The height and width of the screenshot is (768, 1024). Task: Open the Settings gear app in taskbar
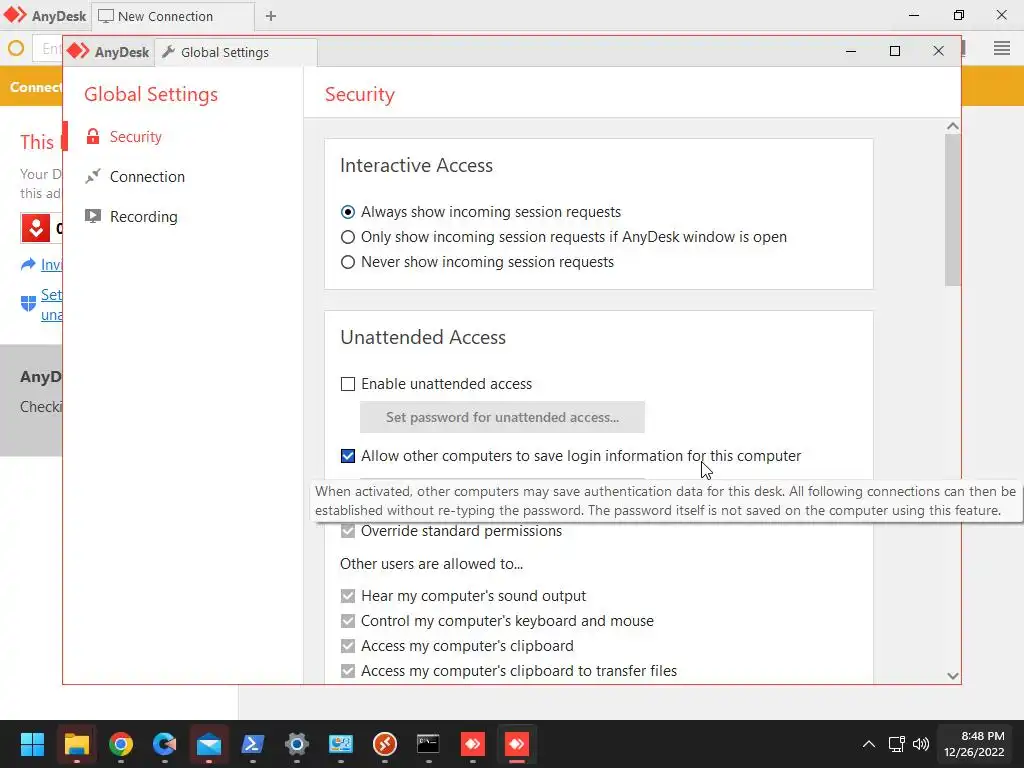coord(296,744)
